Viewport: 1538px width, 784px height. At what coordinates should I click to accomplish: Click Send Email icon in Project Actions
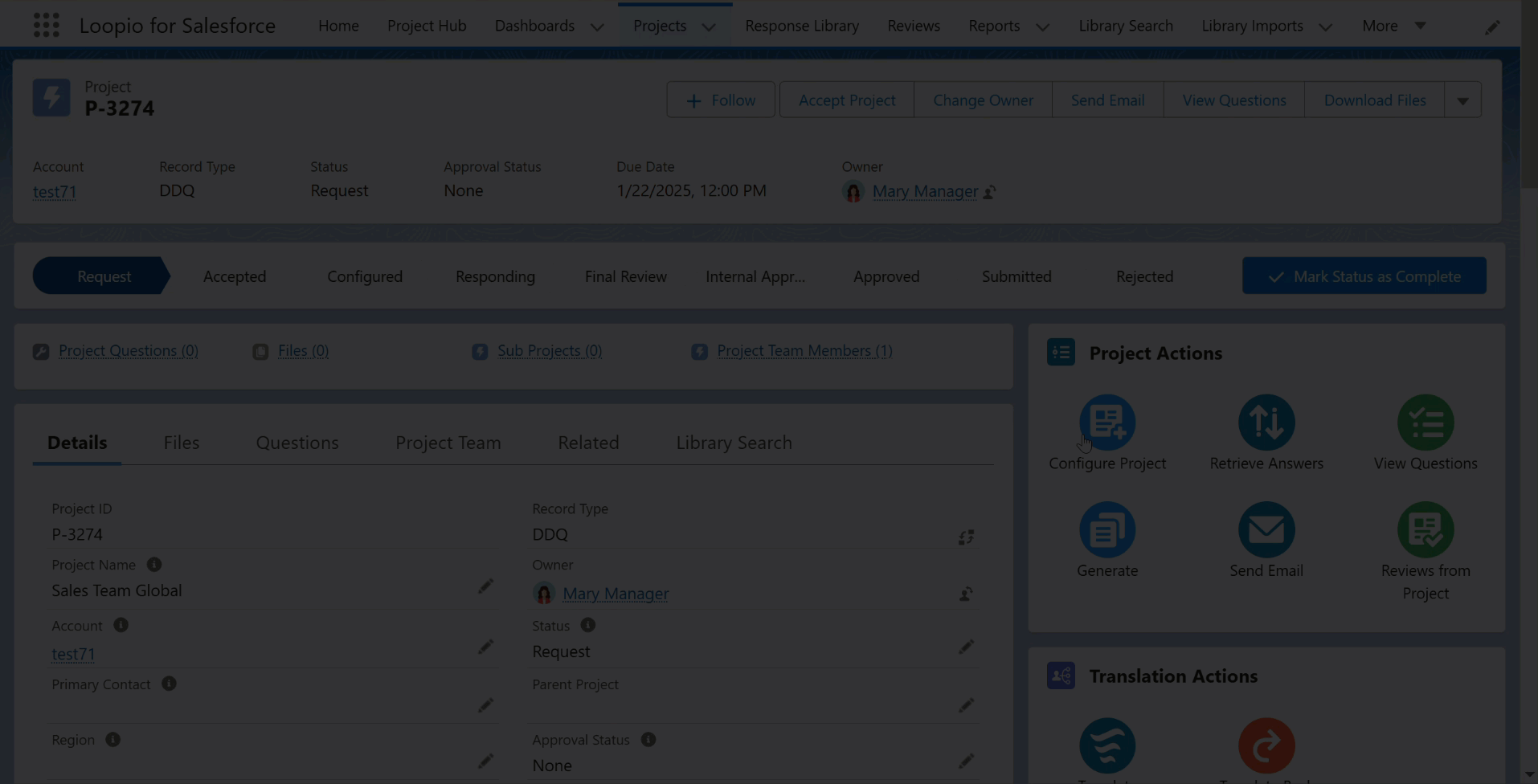pyautogui.click(x=1266, y=529)
